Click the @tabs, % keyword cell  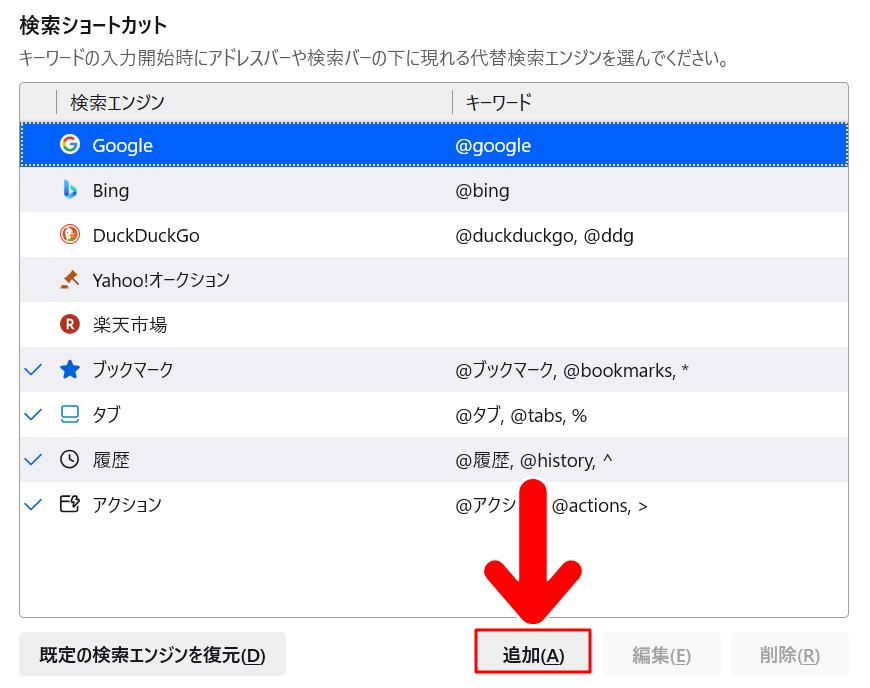pos(521,415)
